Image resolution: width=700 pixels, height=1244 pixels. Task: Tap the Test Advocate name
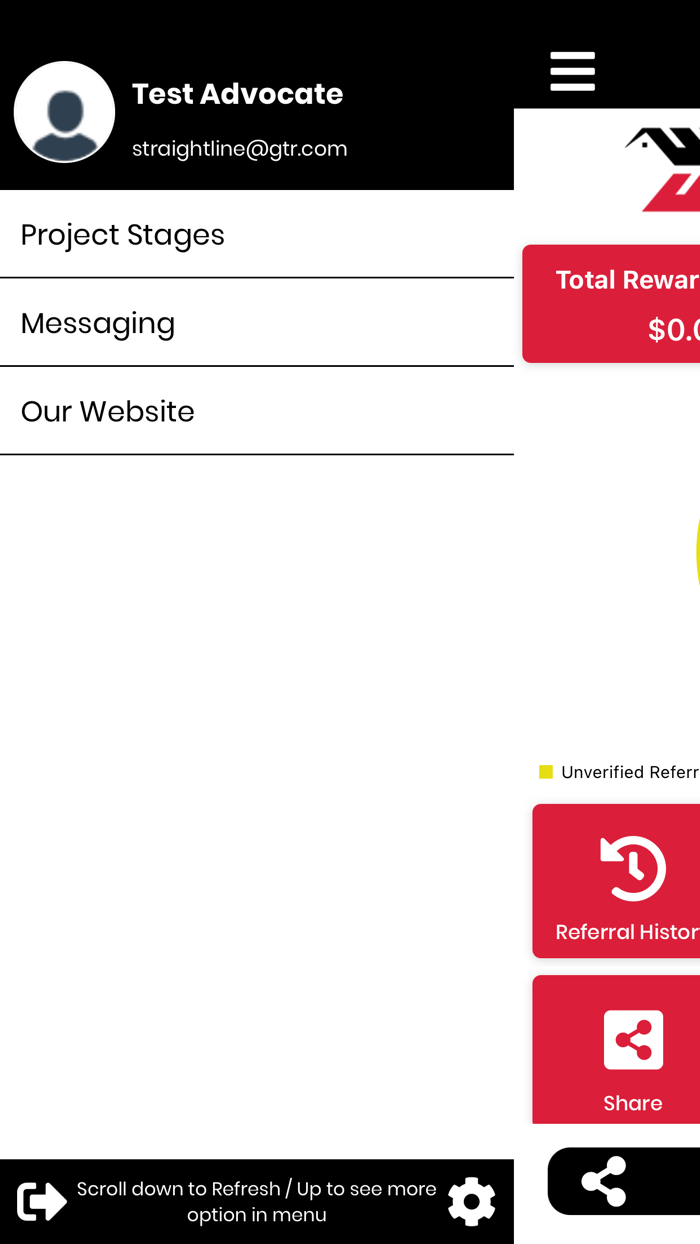(x=238, y=94)
